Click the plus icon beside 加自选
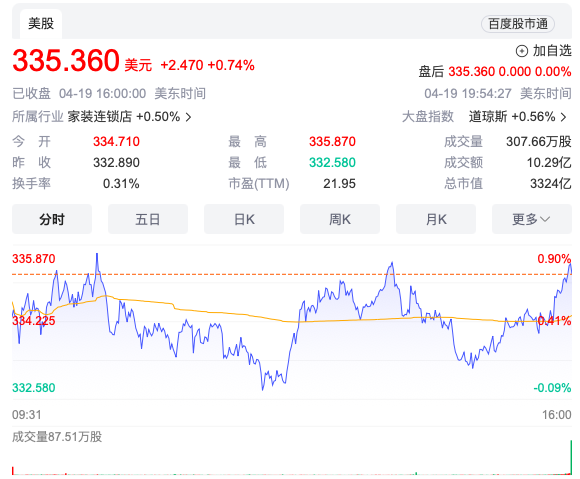This screenshot has height=479, width=580. click(522, 51)
